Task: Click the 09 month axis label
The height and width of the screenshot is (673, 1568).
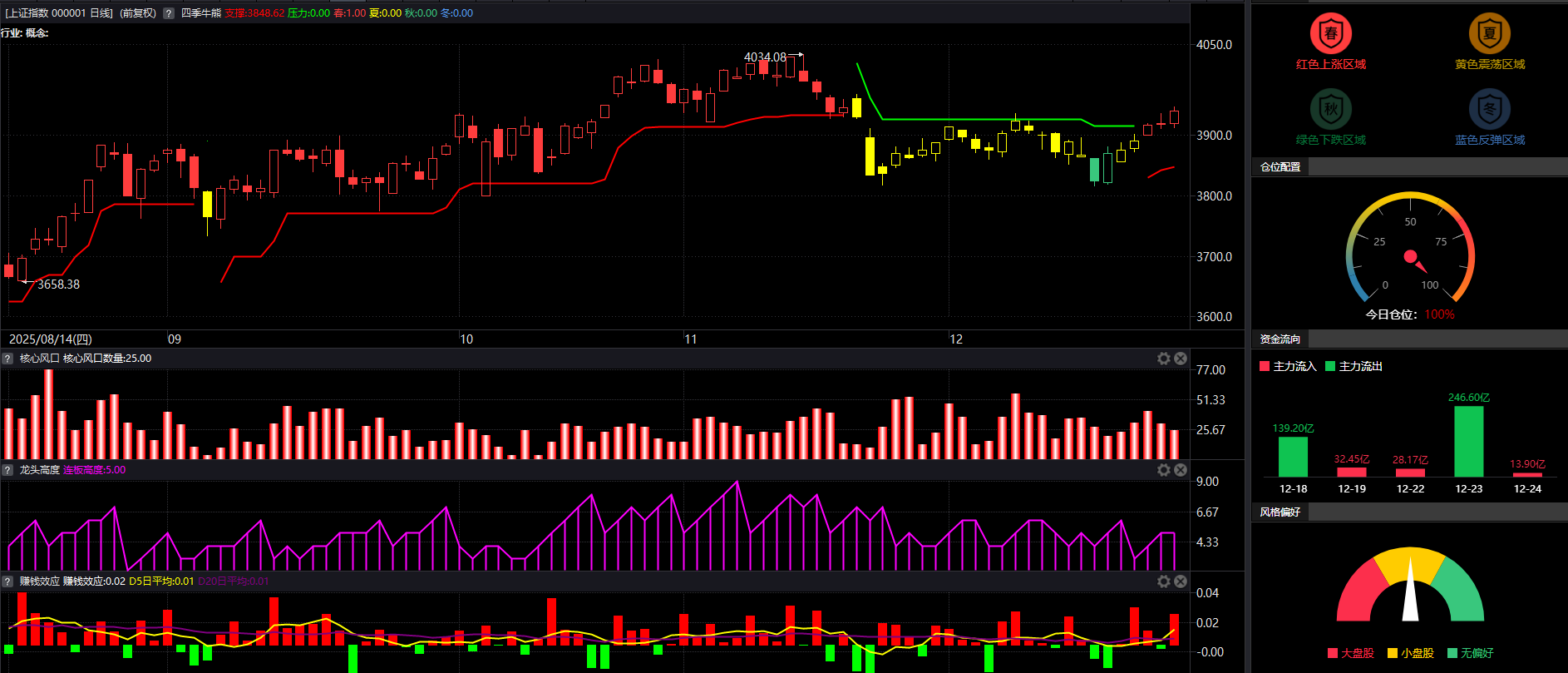Action: coord(175,339)
